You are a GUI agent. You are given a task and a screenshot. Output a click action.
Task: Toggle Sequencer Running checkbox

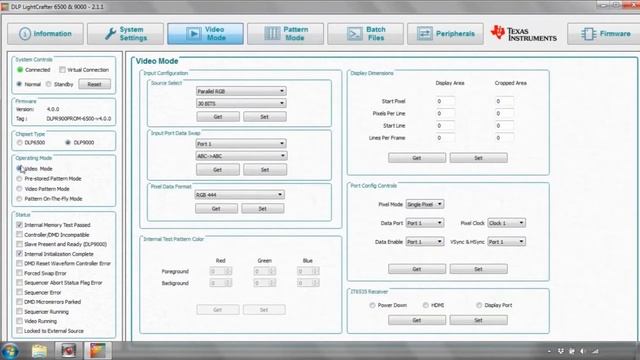click(x=19, y=311)
